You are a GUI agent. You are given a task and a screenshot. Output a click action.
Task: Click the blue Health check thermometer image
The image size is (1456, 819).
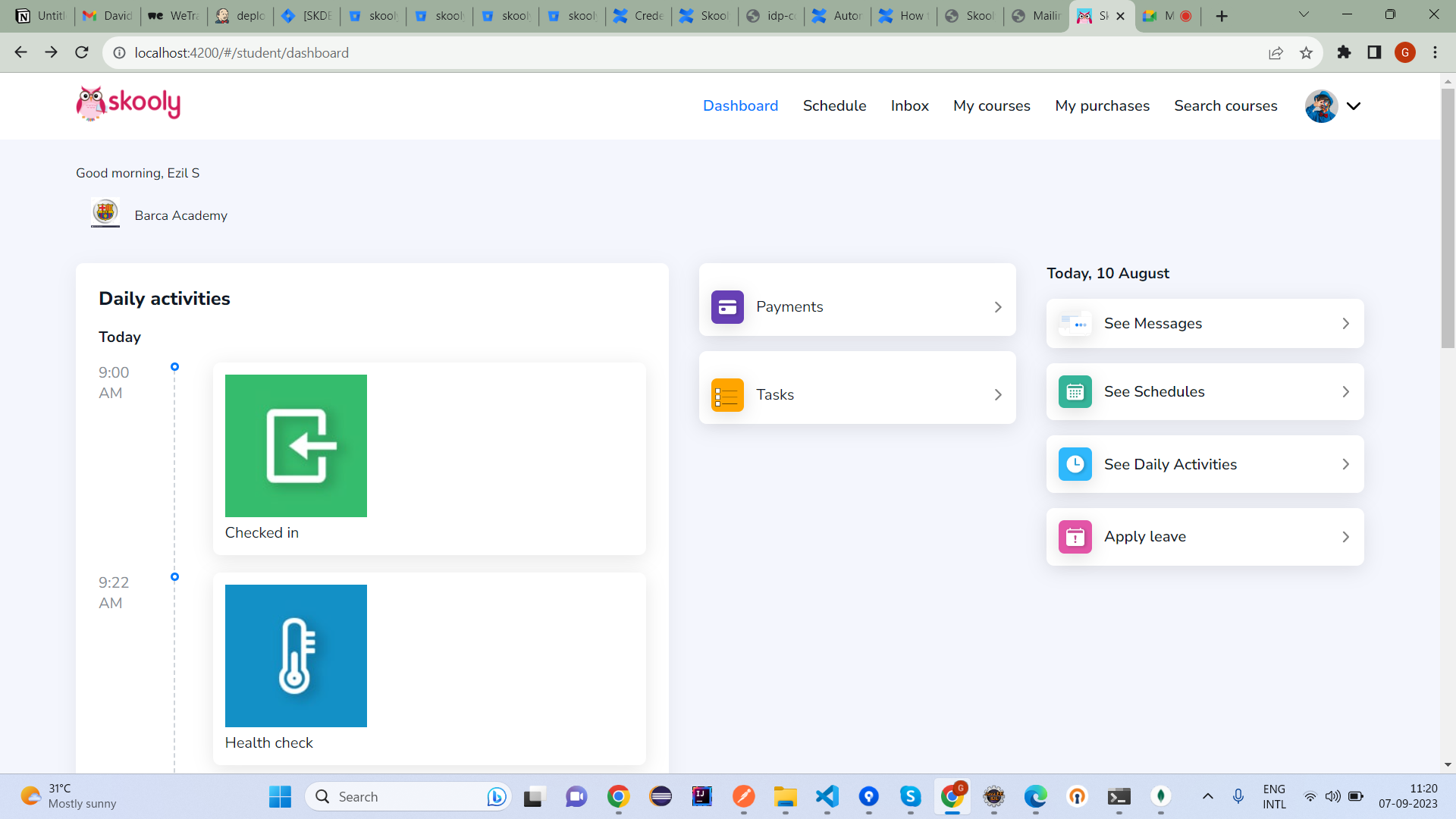pyautogui.click(x=296, y=656)
